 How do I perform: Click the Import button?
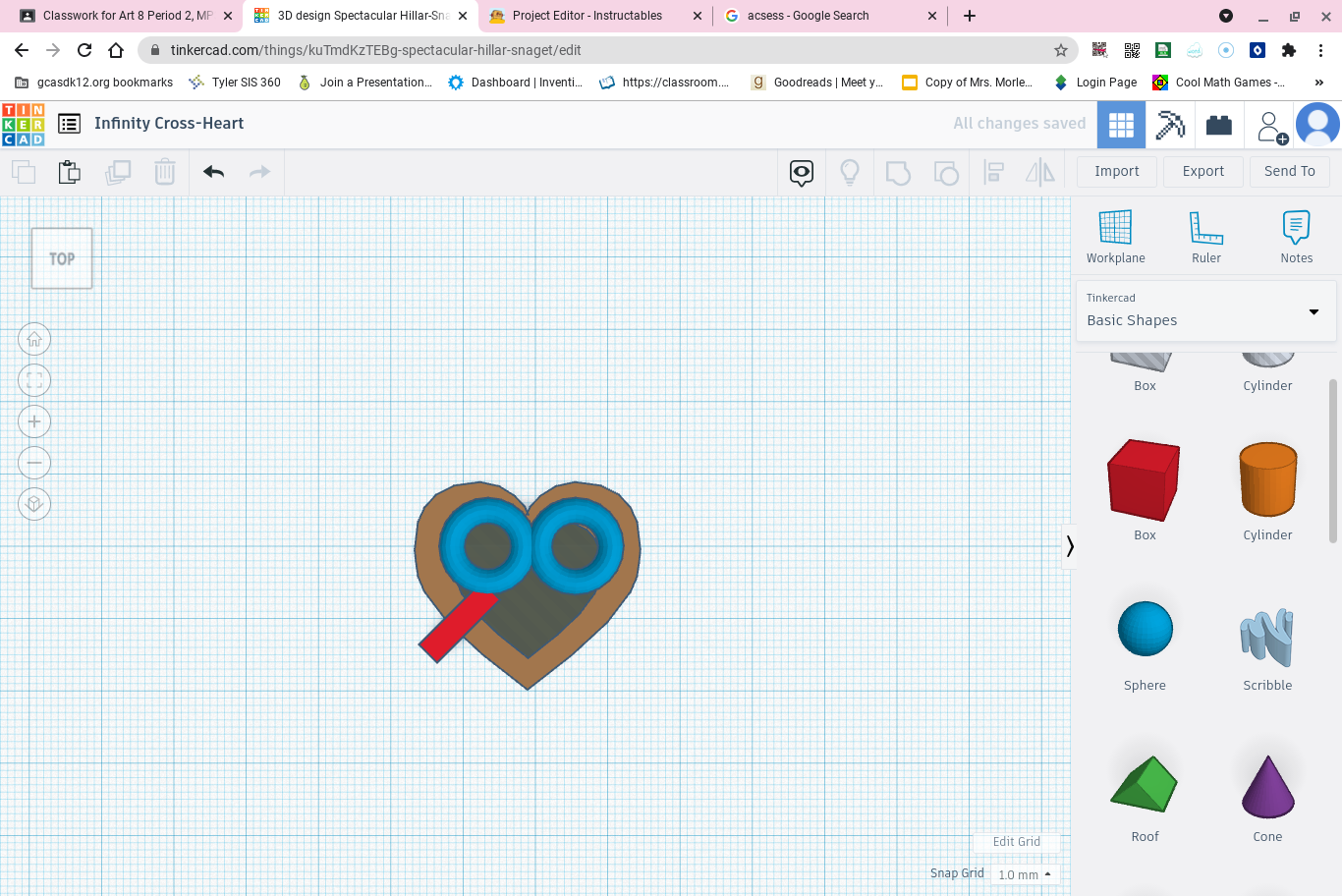(1117, 171)
